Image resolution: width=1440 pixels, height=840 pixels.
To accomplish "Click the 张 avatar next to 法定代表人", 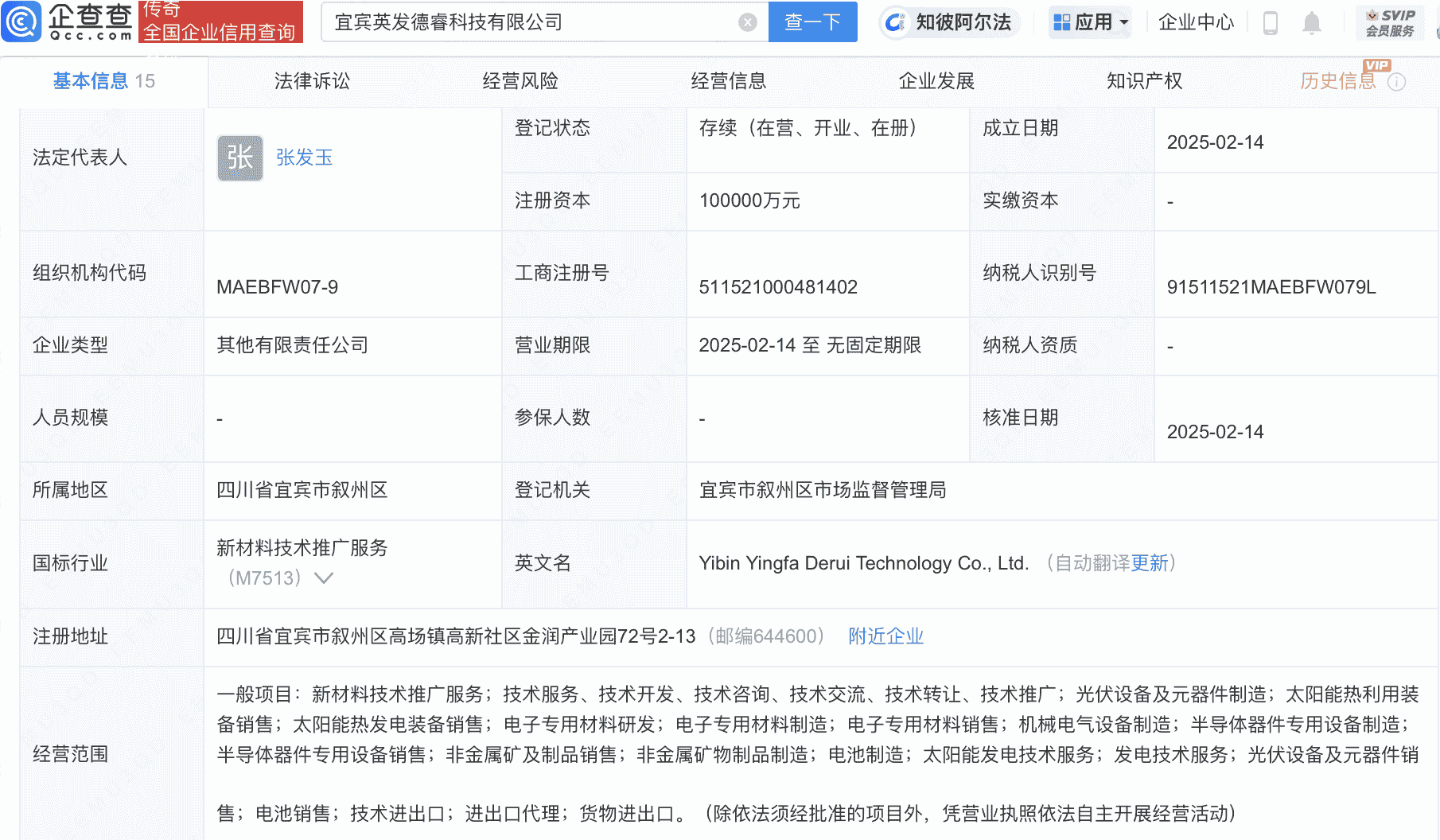I will point(239,158).
